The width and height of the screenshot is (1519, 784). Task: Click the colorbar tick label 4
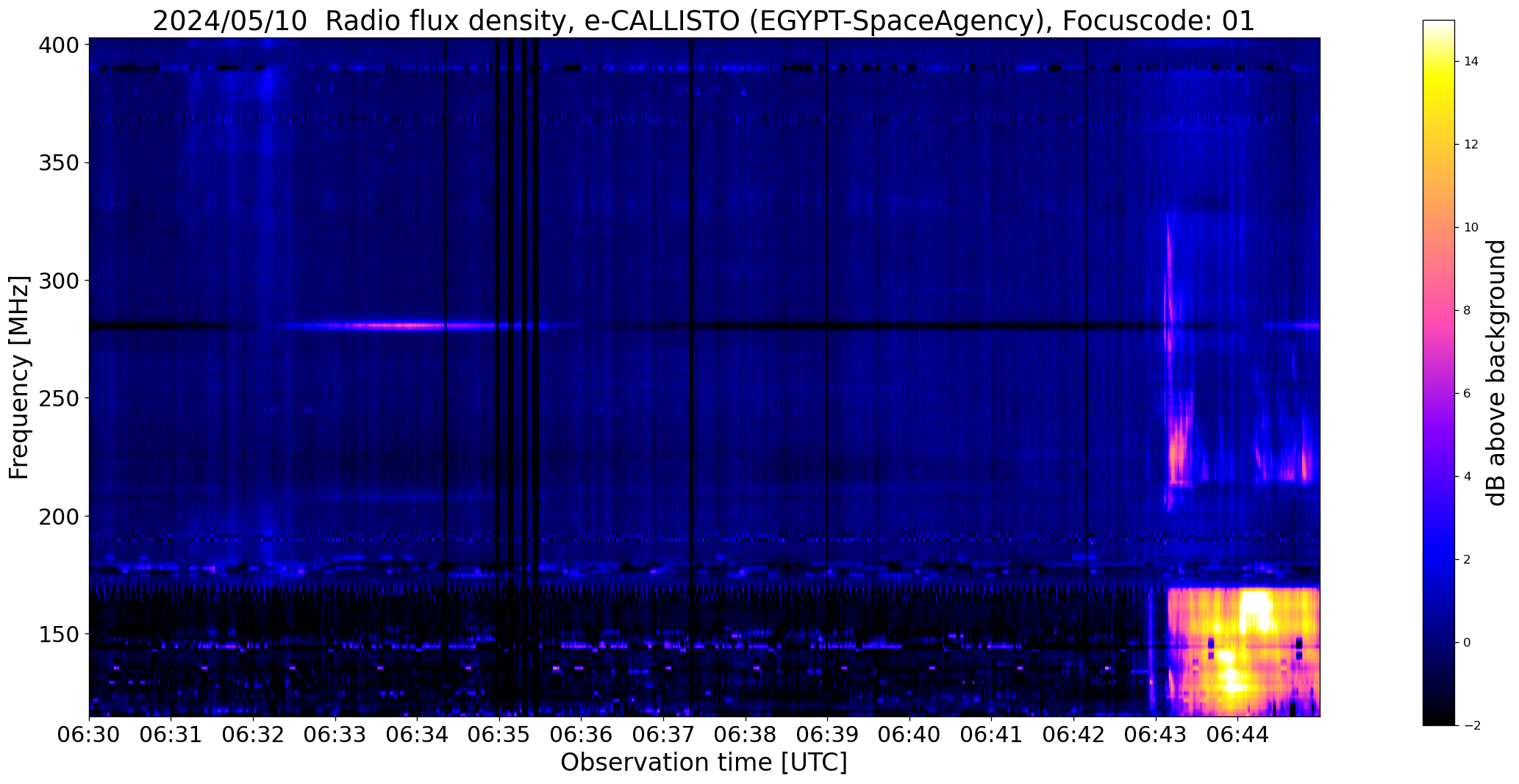1468,477
